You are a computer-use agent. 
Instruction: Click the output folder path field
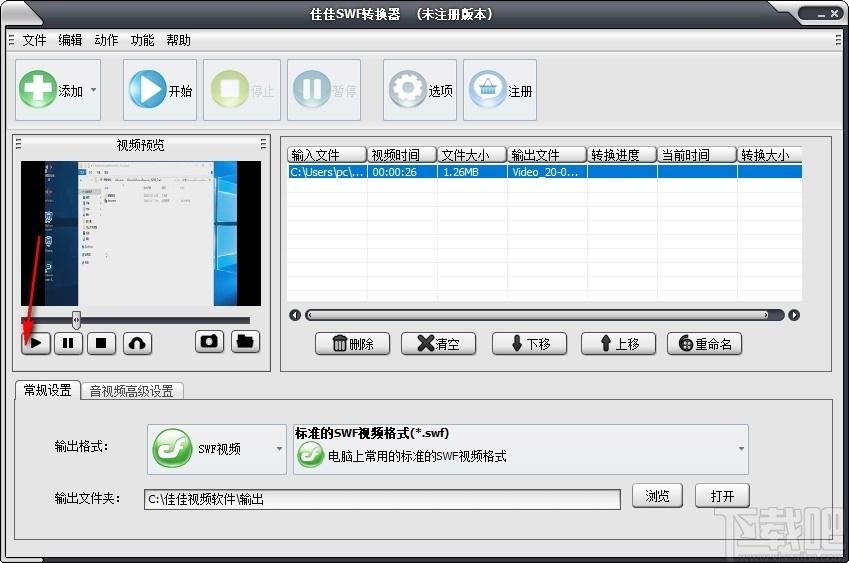[382, 499]
